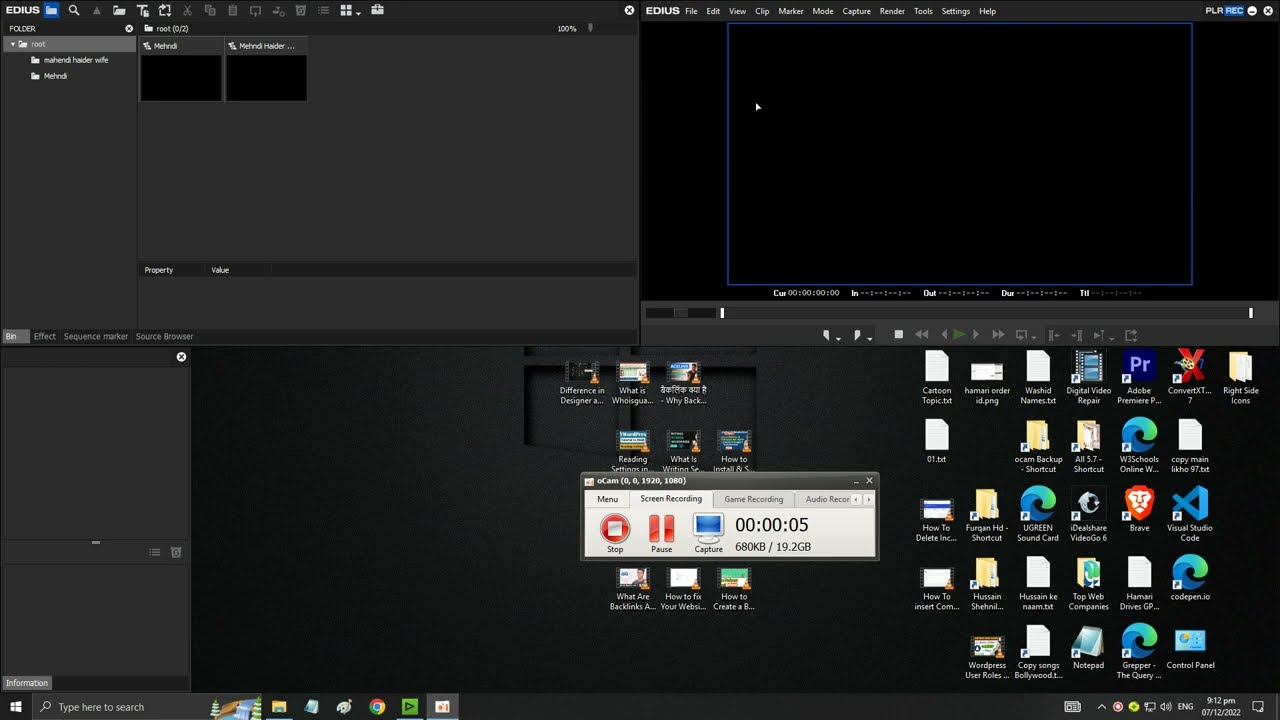The image size is (1280, 720).
Task: Click the Copy icon in the Bin toolbar
Action: click(210, 10)
